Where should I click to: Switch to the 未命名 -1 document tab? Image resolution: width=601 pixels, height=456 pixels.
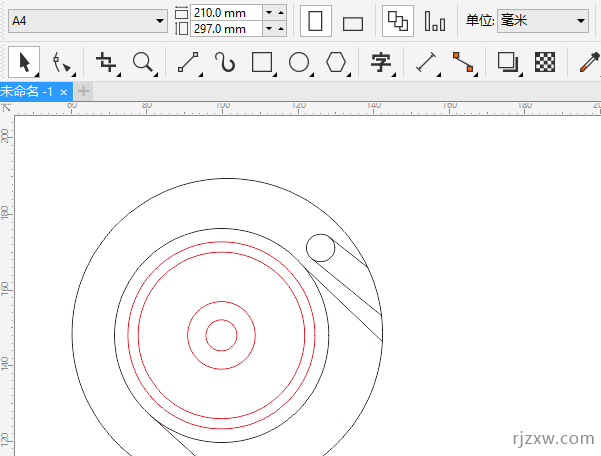(28, 91)
